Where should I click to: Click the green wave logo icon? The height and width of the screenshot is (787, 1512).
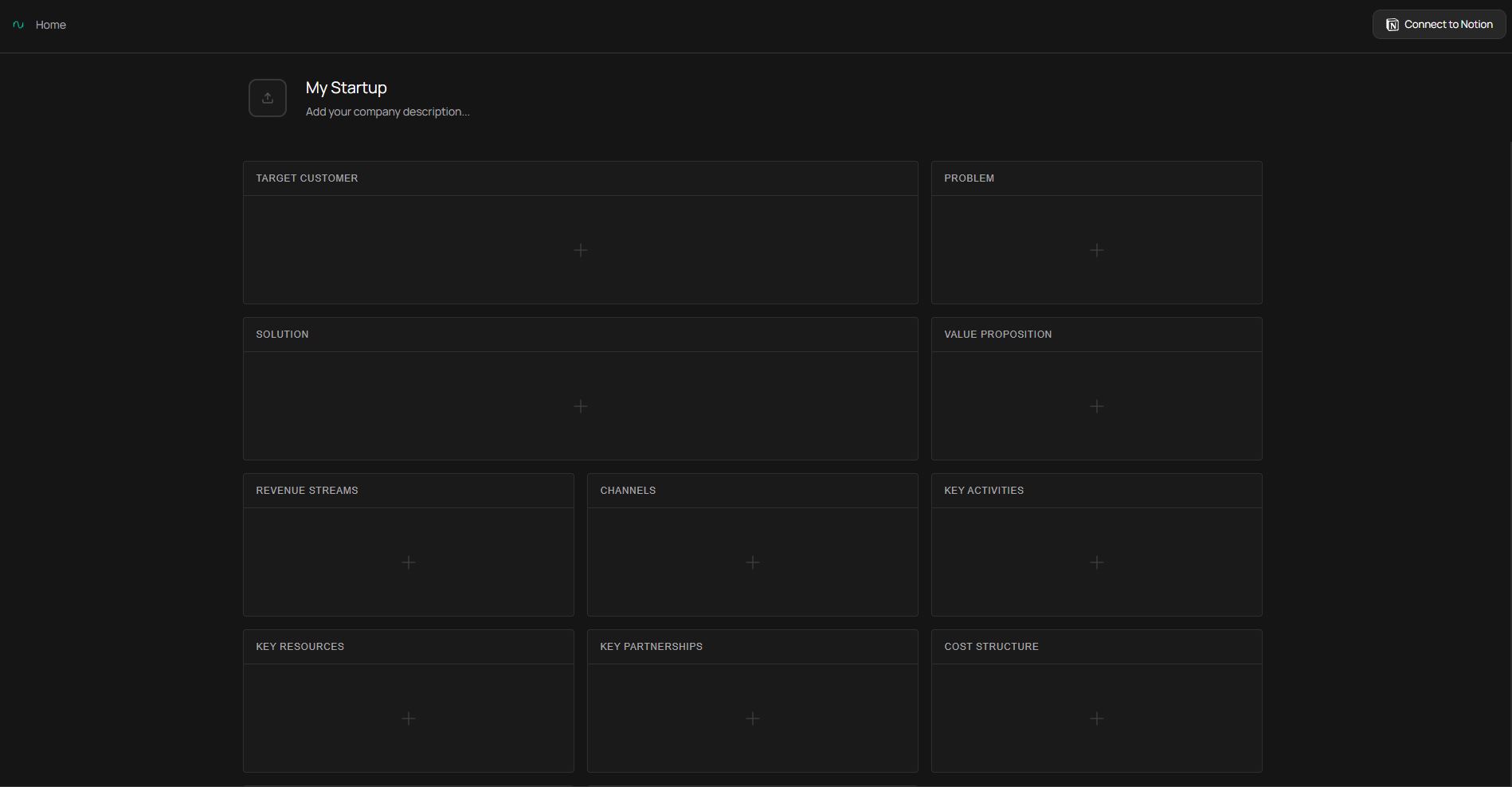(18, 25)
